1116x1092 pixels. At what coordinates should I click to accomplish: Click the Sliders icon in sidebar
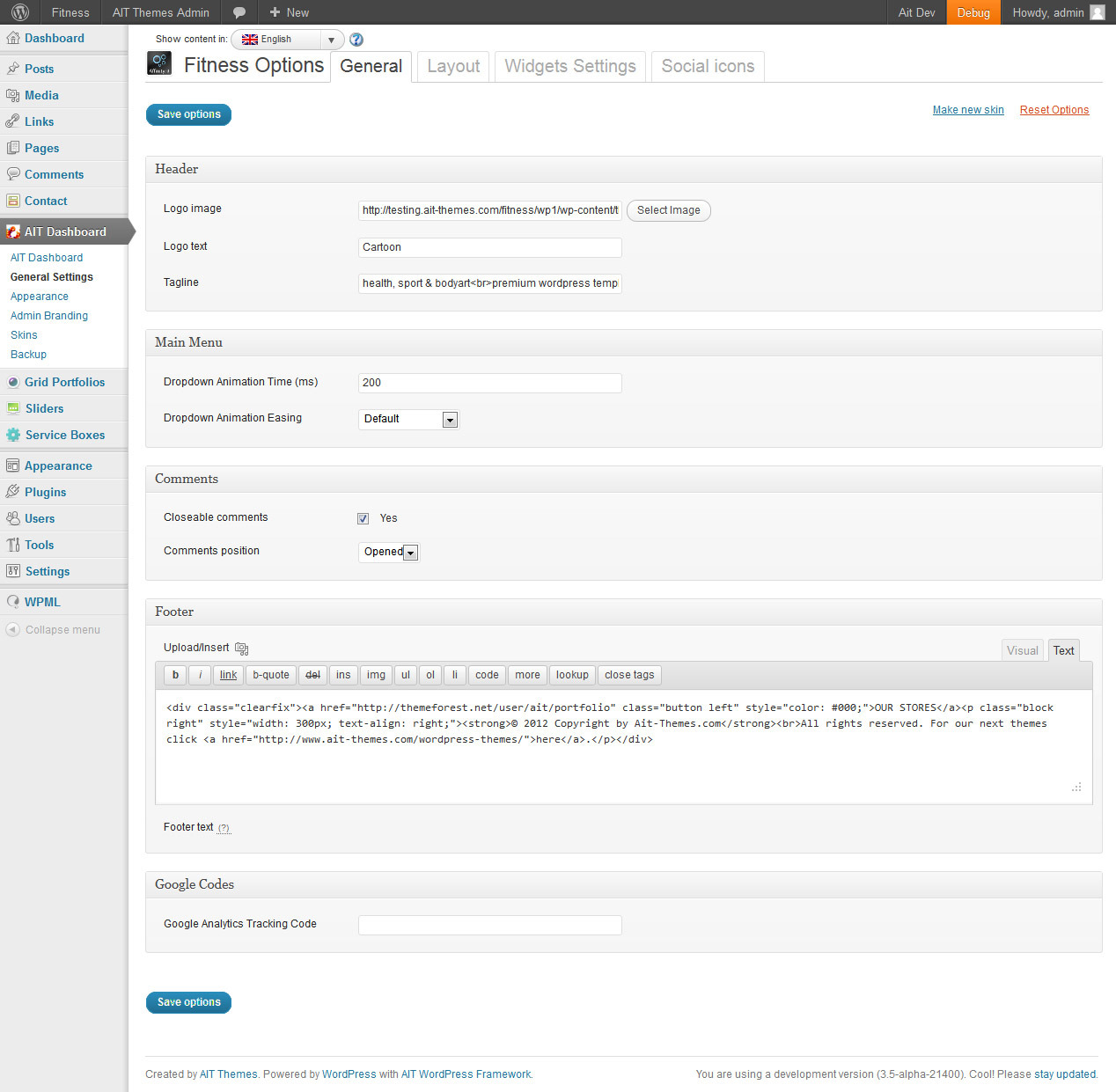(13, 408)
